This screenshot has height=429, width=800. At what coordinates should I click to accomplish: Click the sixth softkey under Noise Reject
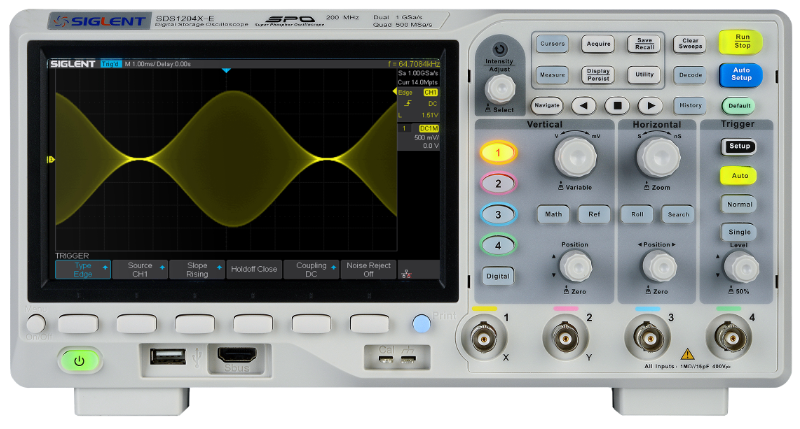pos(369,323)
